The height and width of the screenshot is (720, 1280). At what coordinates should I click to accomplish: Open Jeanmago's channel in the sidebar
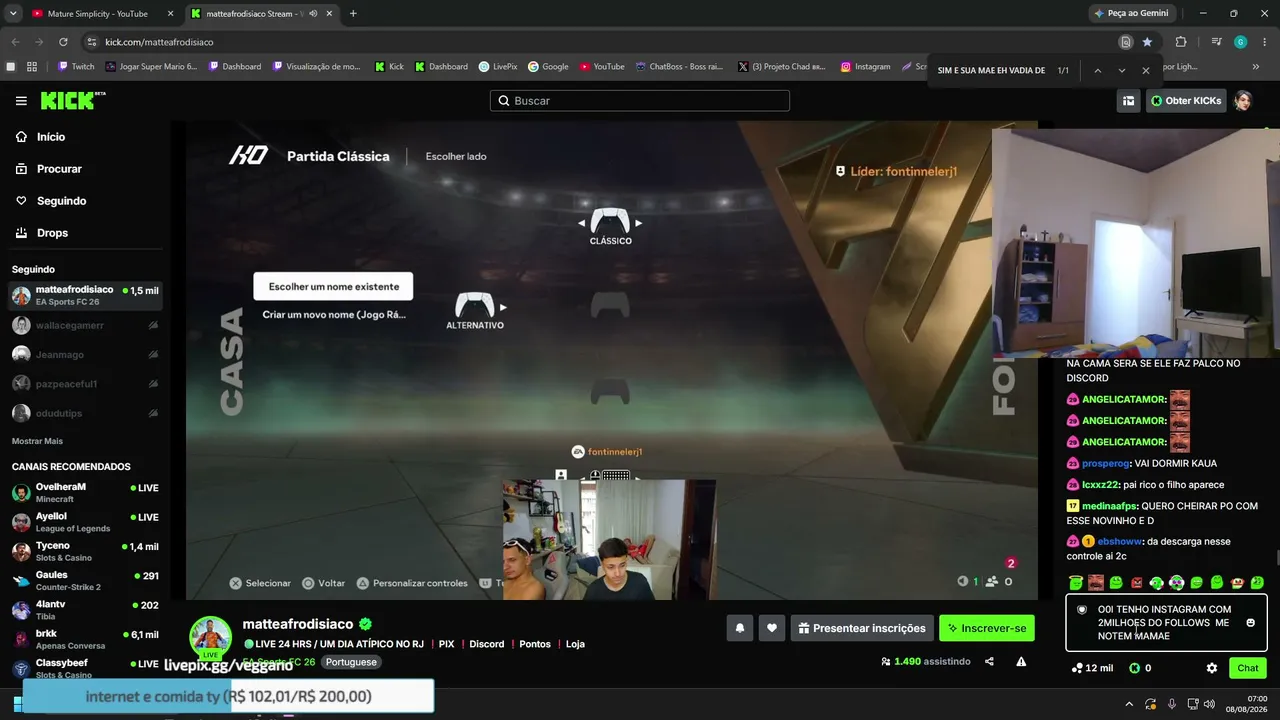click(85, 355)
